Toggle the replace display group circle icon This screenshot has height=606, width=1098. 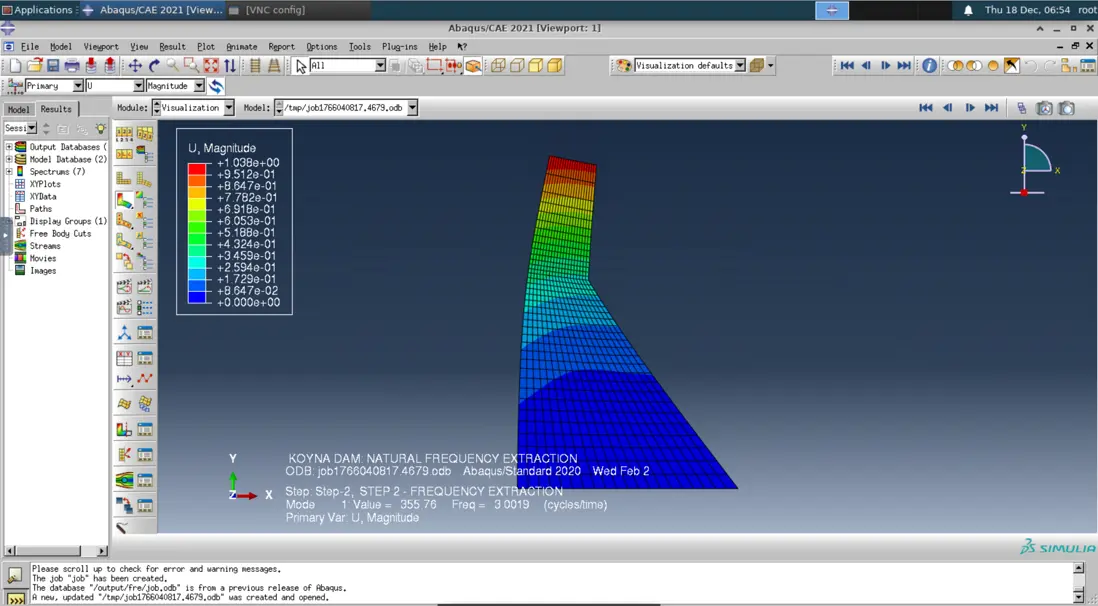(x=993, y=66)
